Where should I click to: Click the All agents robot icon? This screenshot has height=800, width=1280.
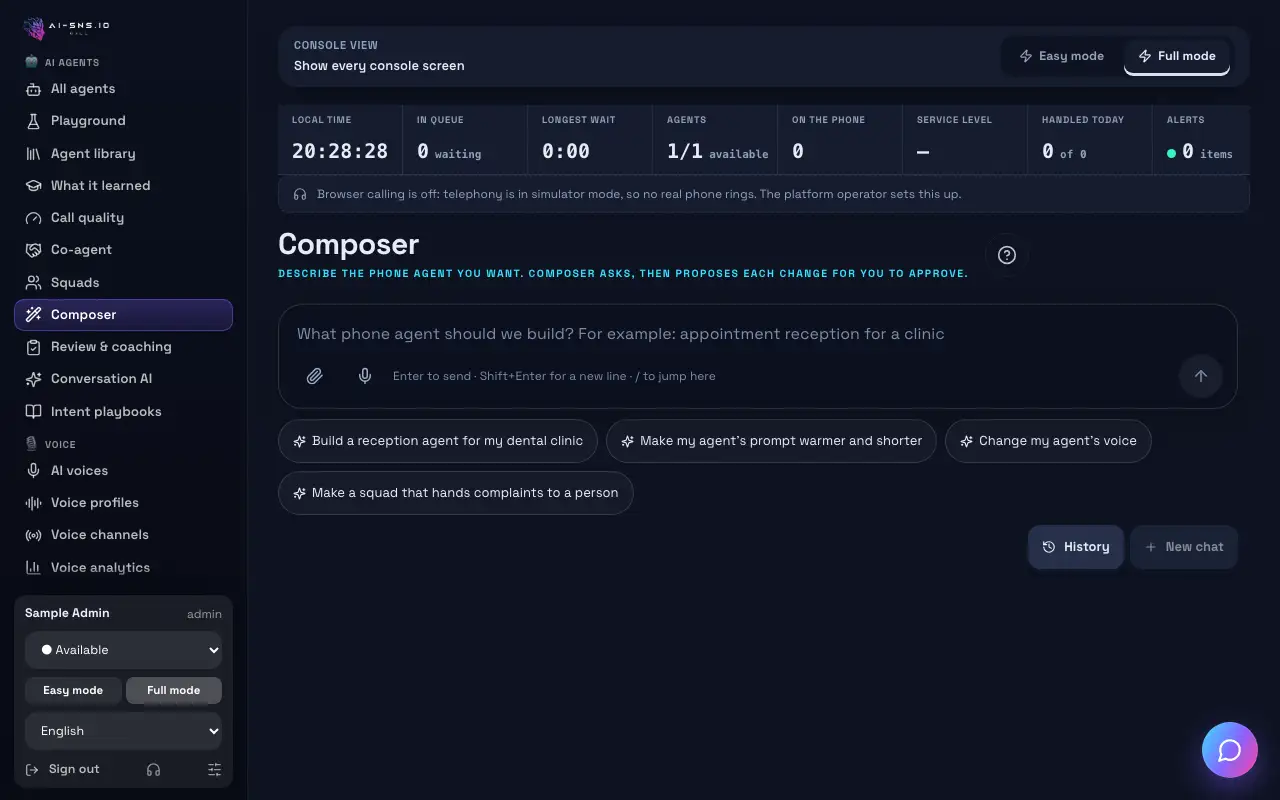tap(33, 89)
